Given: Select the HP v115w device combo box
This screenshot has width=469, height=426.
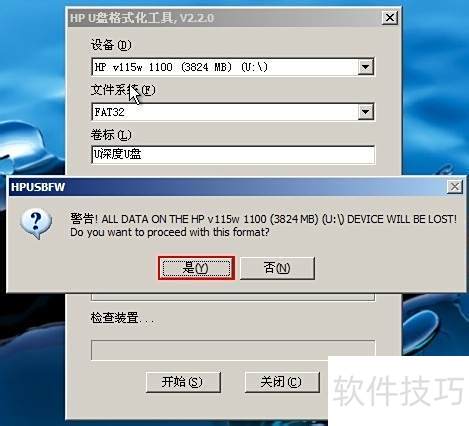Looking at the screenshot, I should [233, 67].
